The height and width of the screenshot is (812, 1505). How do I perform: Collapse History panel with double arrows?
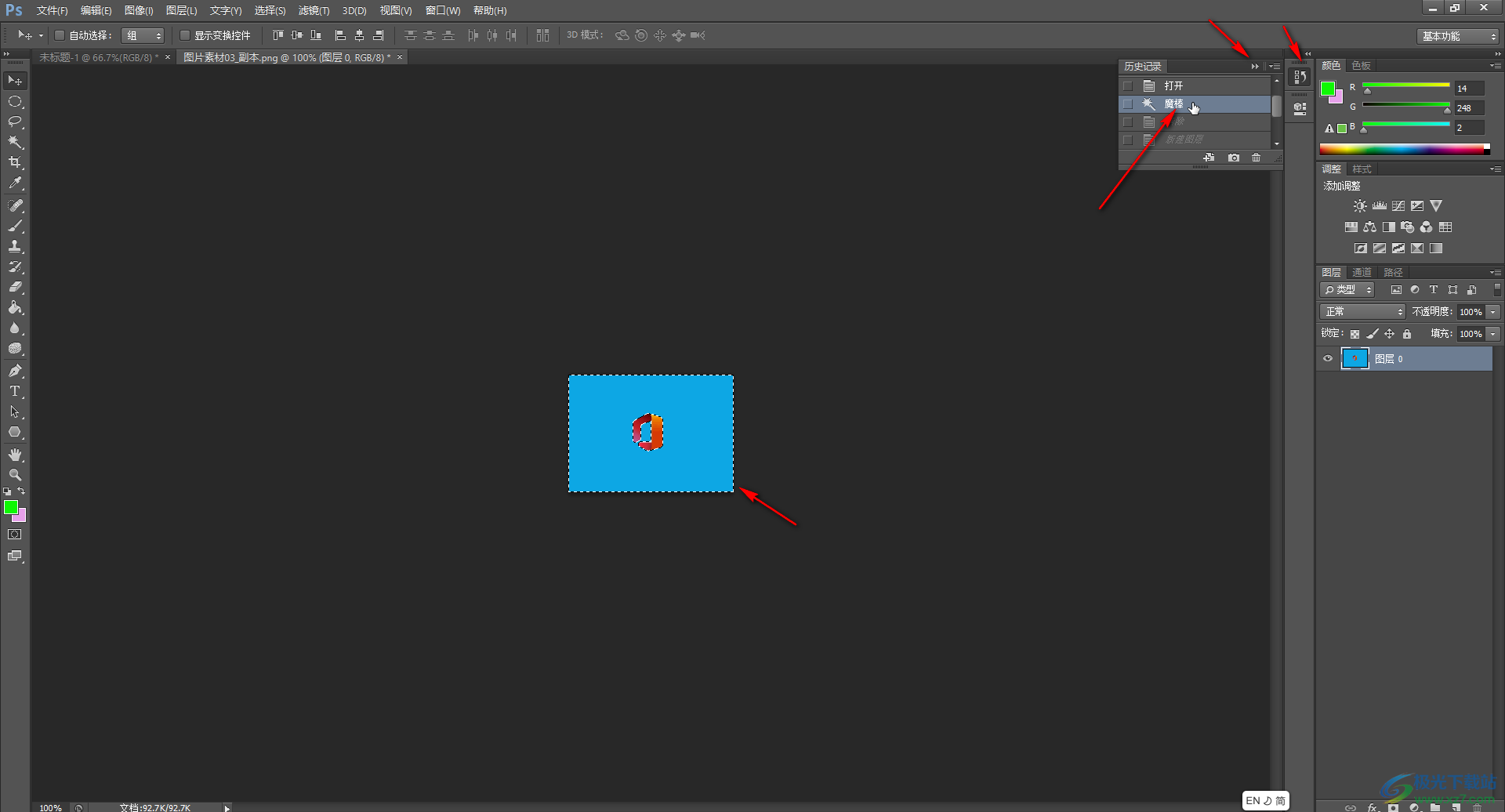click(1255, 67)
